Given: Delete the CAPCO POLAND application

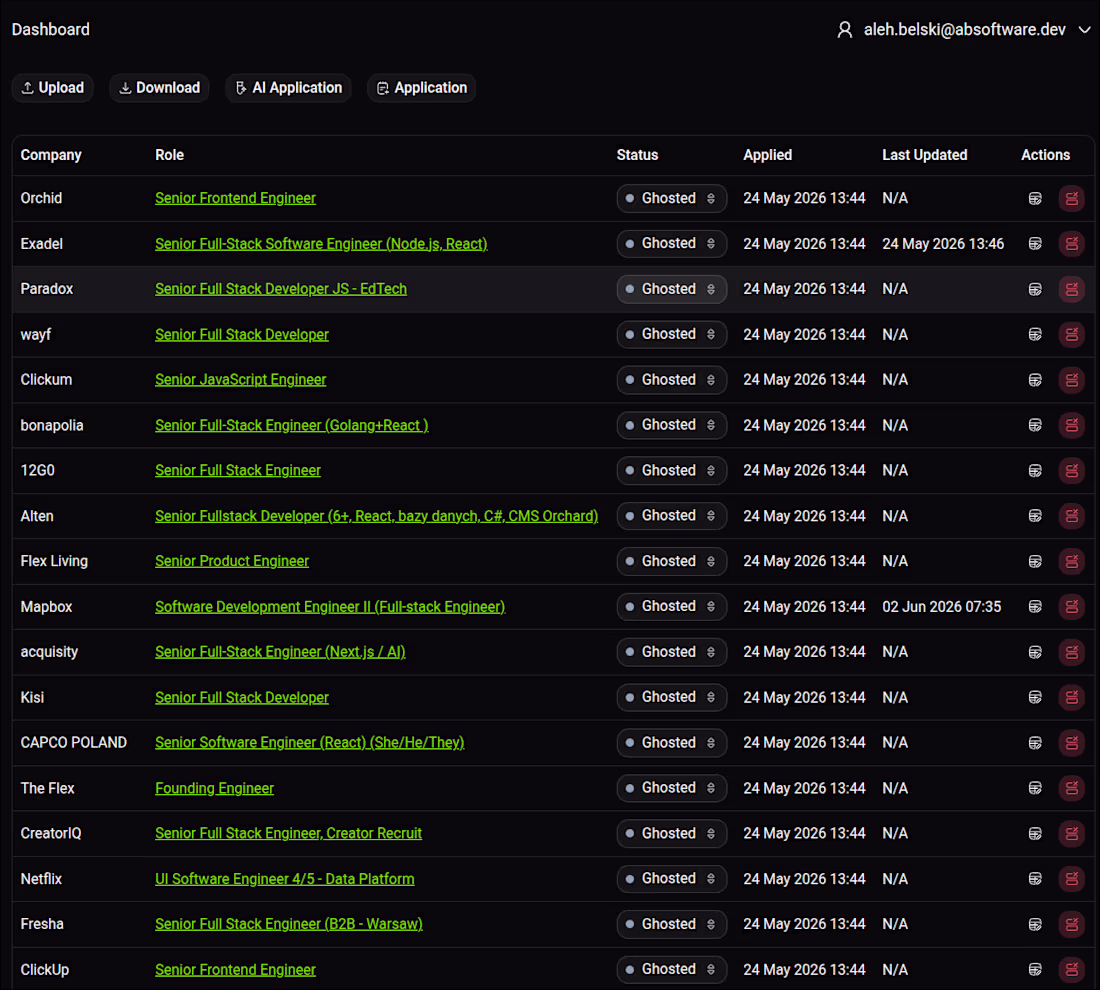Looking at the screenshot, I should (x=1071, y=743).
